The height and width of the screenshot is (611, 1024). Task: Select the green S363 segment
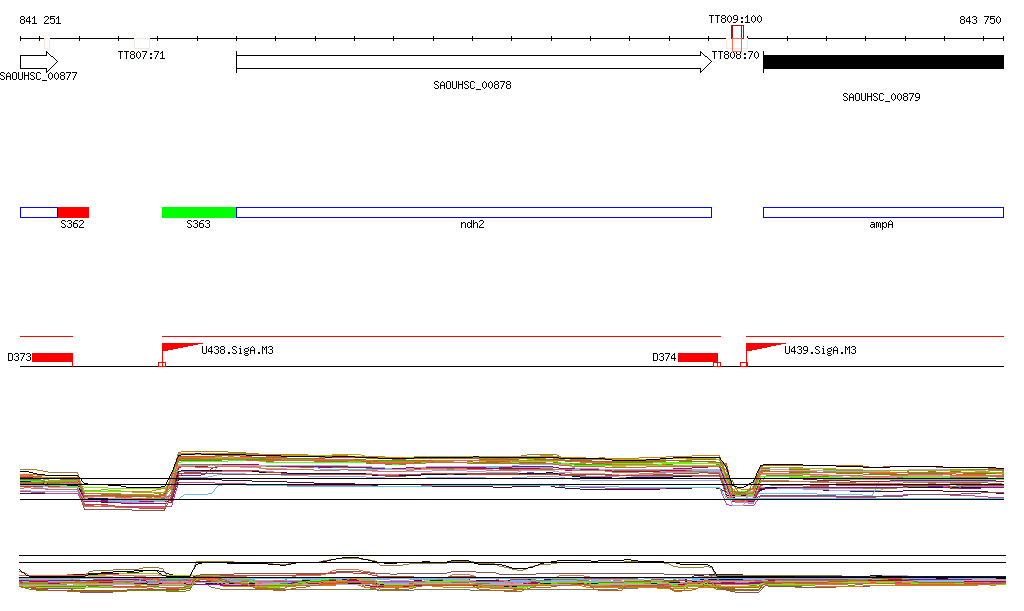point(198,212)
